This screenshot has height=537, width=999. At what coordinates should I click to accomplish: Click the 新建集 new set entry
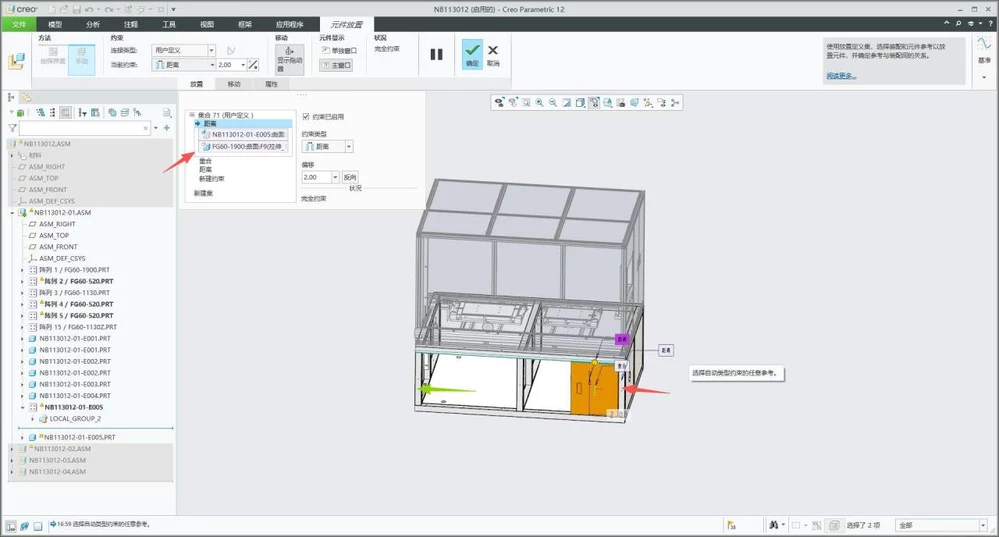tap(203, 193)
